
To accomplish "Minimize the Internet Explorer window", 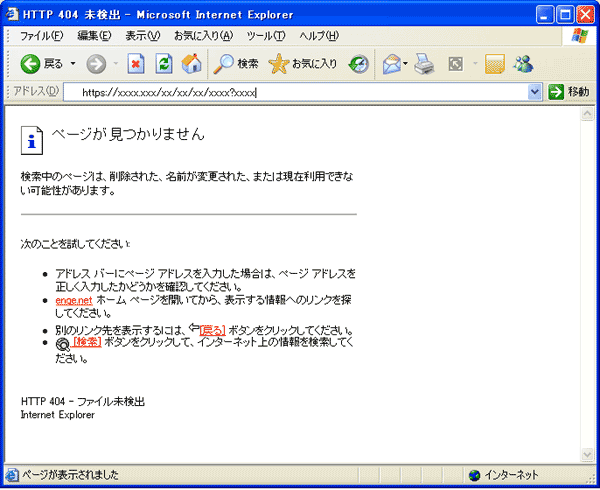I will [x=544, y=15].
